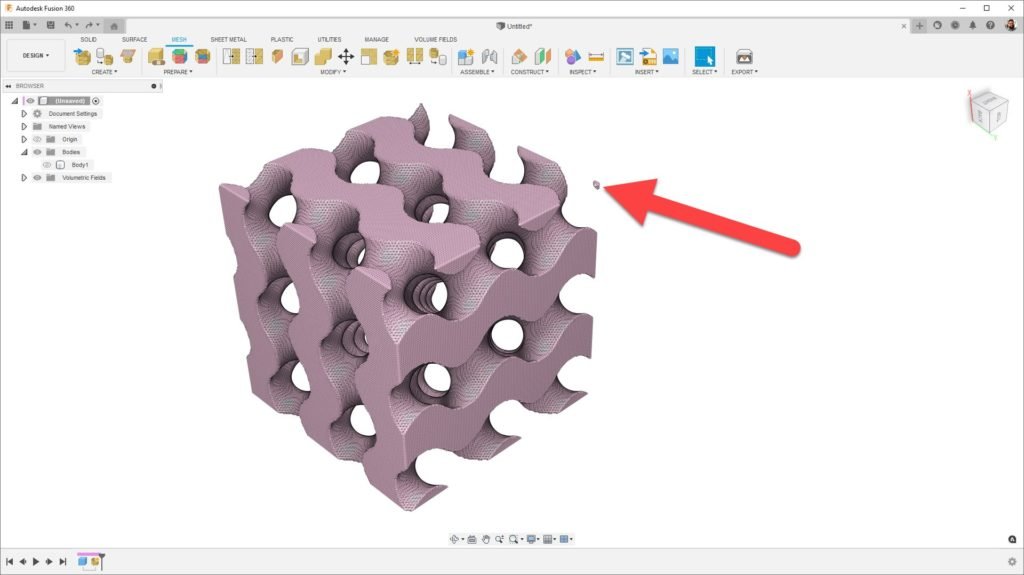1024x575 pixels.
Task: Open the data panel grid icon
Action: 9,25
